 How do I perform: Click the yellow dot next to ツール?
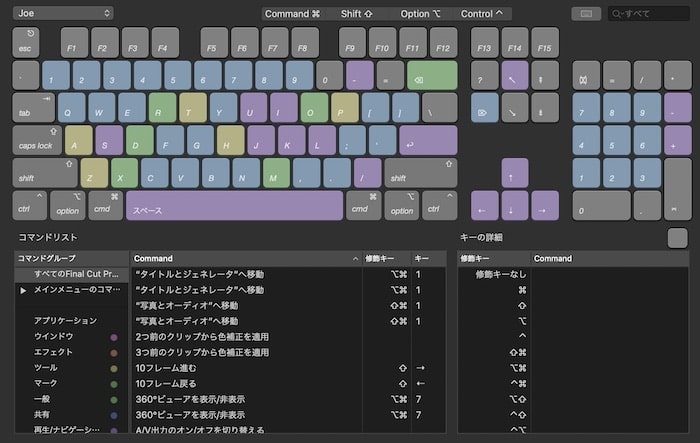click(114, 368)
